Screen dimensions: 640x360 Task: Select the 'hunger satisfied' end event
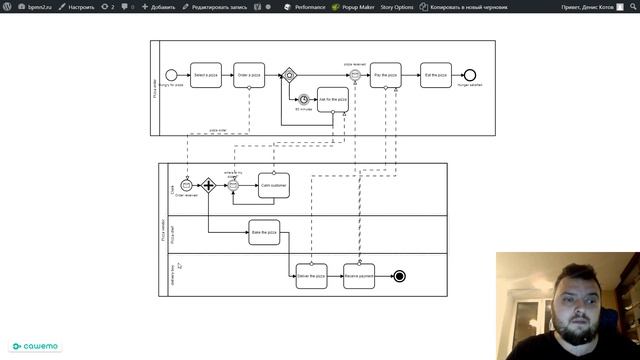[470, 75]
